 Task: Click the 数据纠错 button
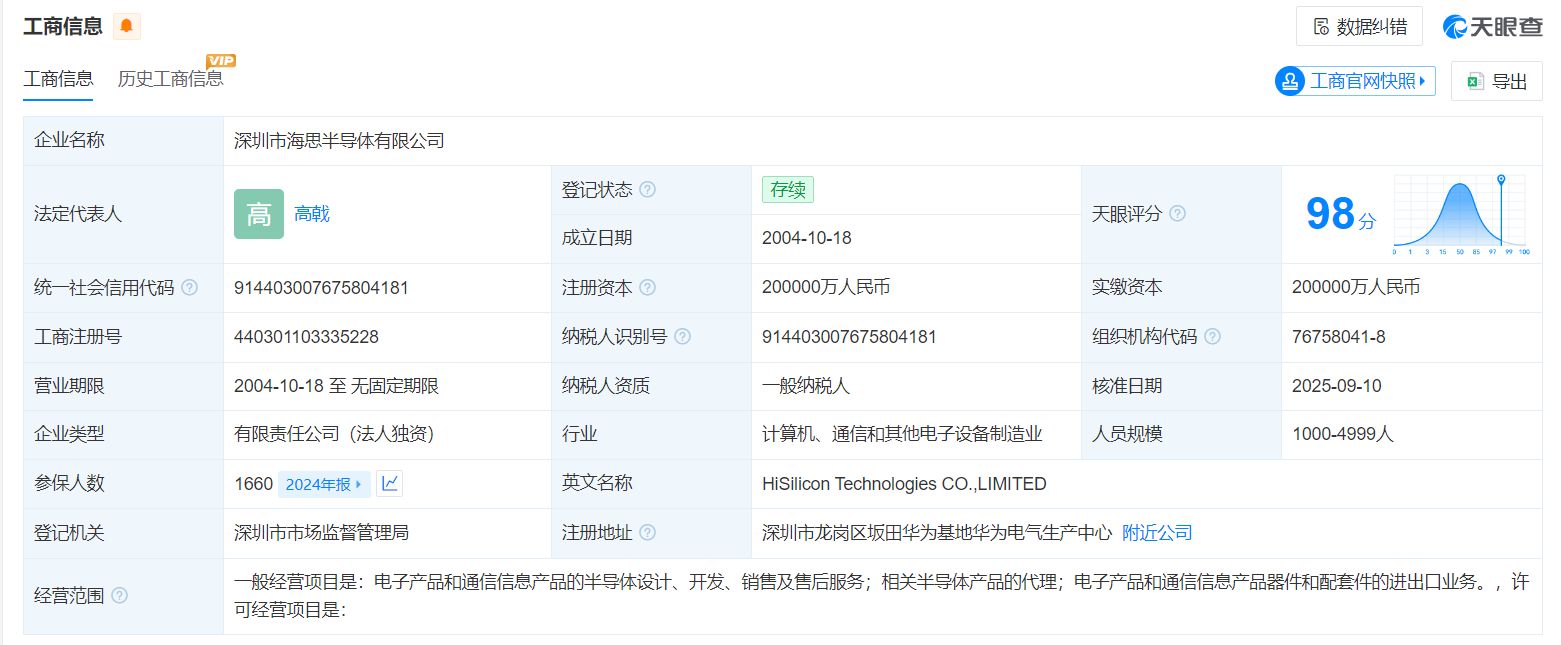(1358, 26)
